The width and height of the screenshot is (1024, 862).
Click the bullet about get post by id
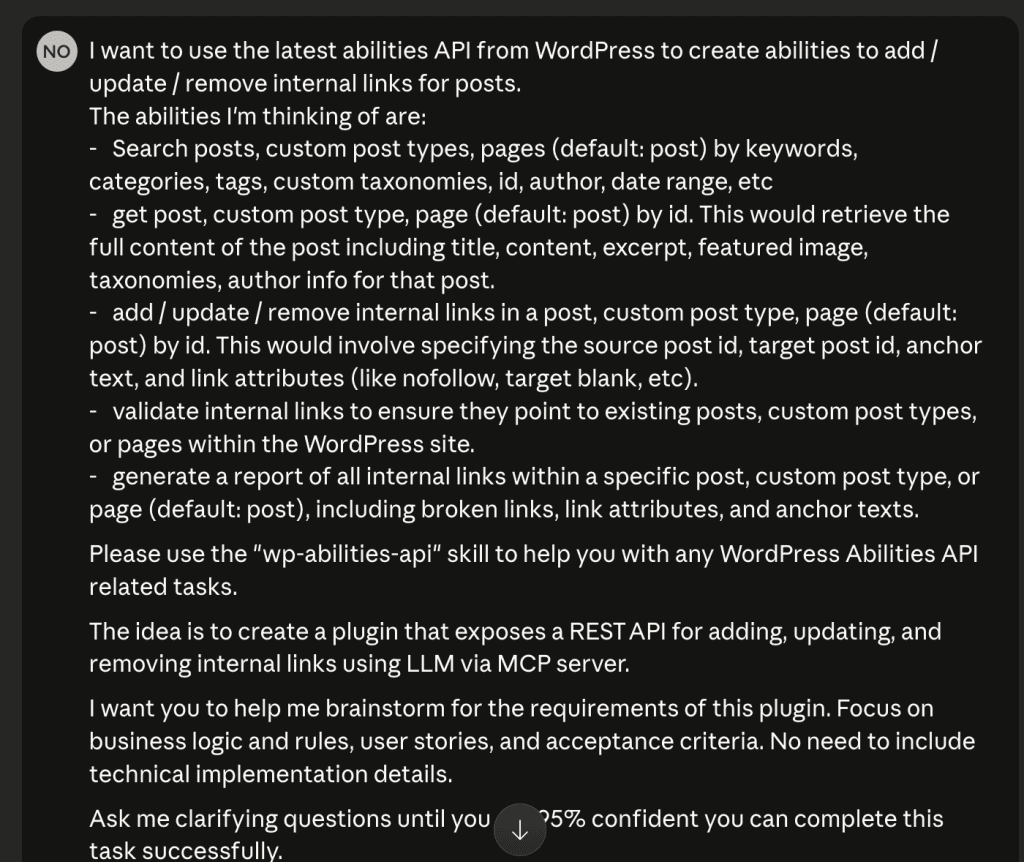[x=520, y=214]
